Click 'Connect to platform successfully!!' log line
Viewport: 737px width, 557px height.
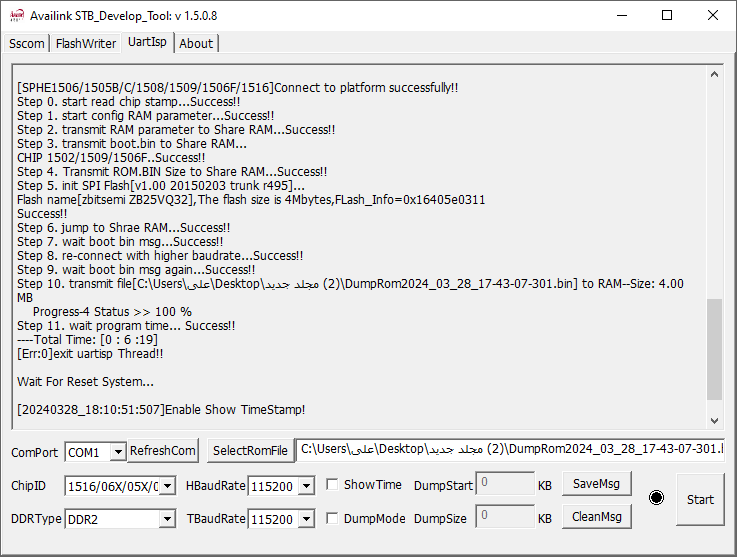(238, 87)
